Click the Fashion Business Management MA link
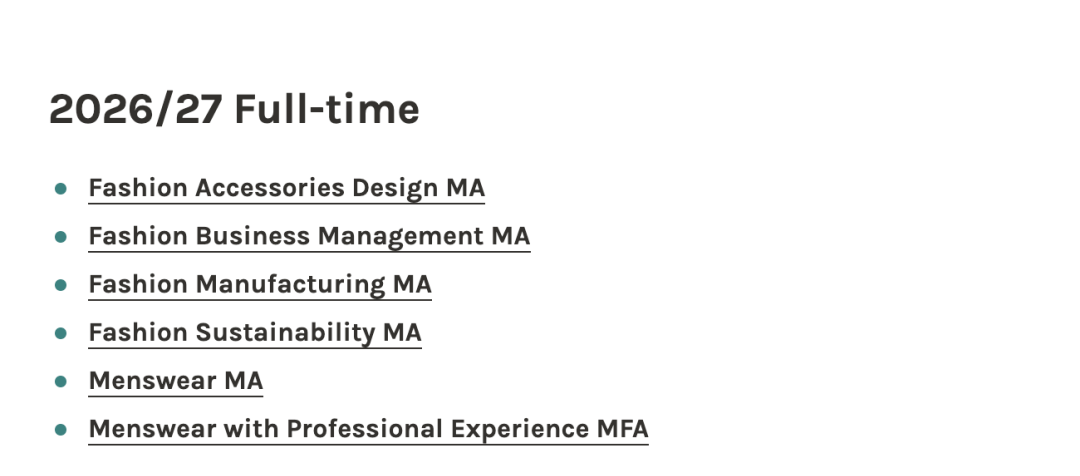 click(x=309, y=236)
